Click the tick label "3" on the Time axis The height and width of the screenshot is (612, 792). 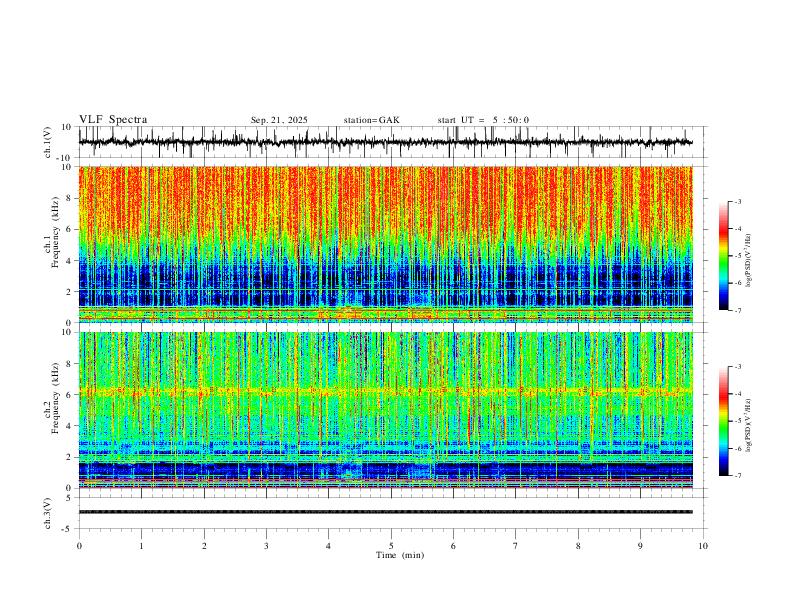[266, 546]
